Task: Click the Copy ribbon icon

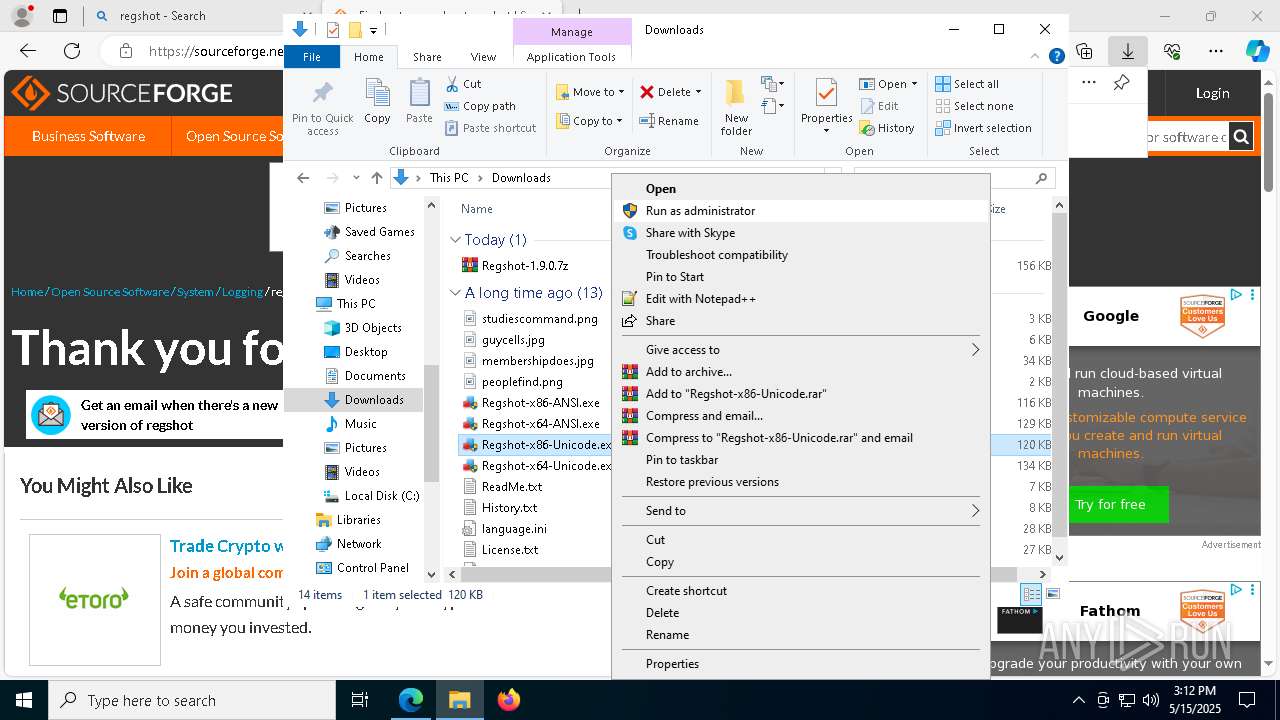Action: 377,102
